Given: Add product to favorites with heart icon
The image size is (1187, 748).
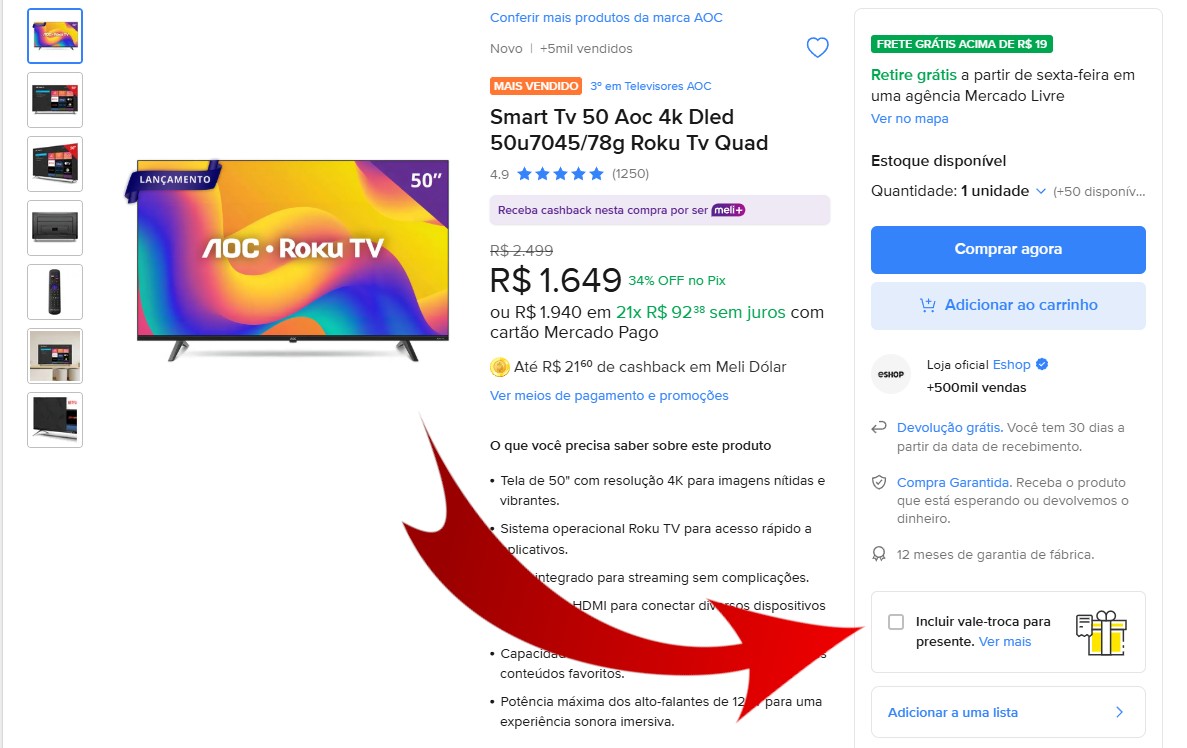Looking at the screenshot, I should click(x=818, y=48).
